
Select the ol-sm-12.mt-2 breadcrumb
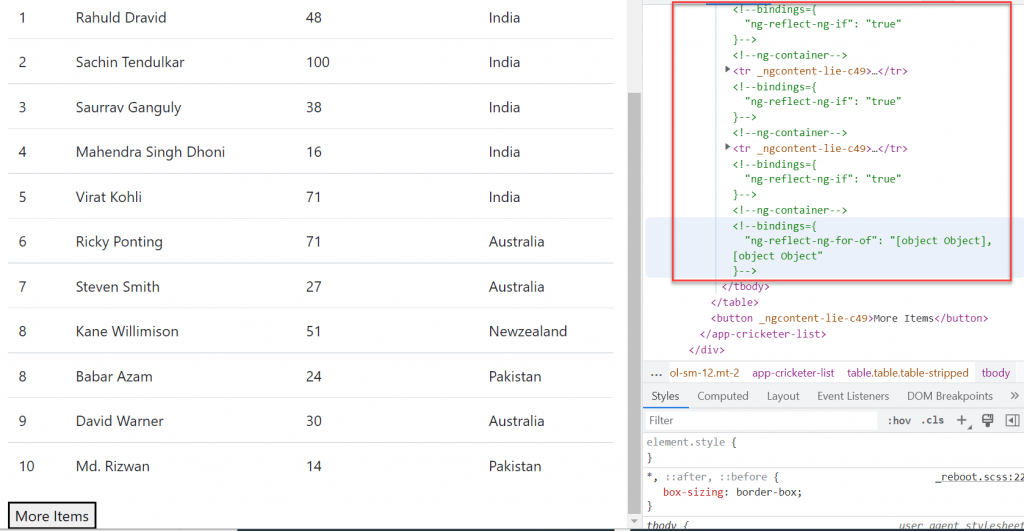(704, 373)
